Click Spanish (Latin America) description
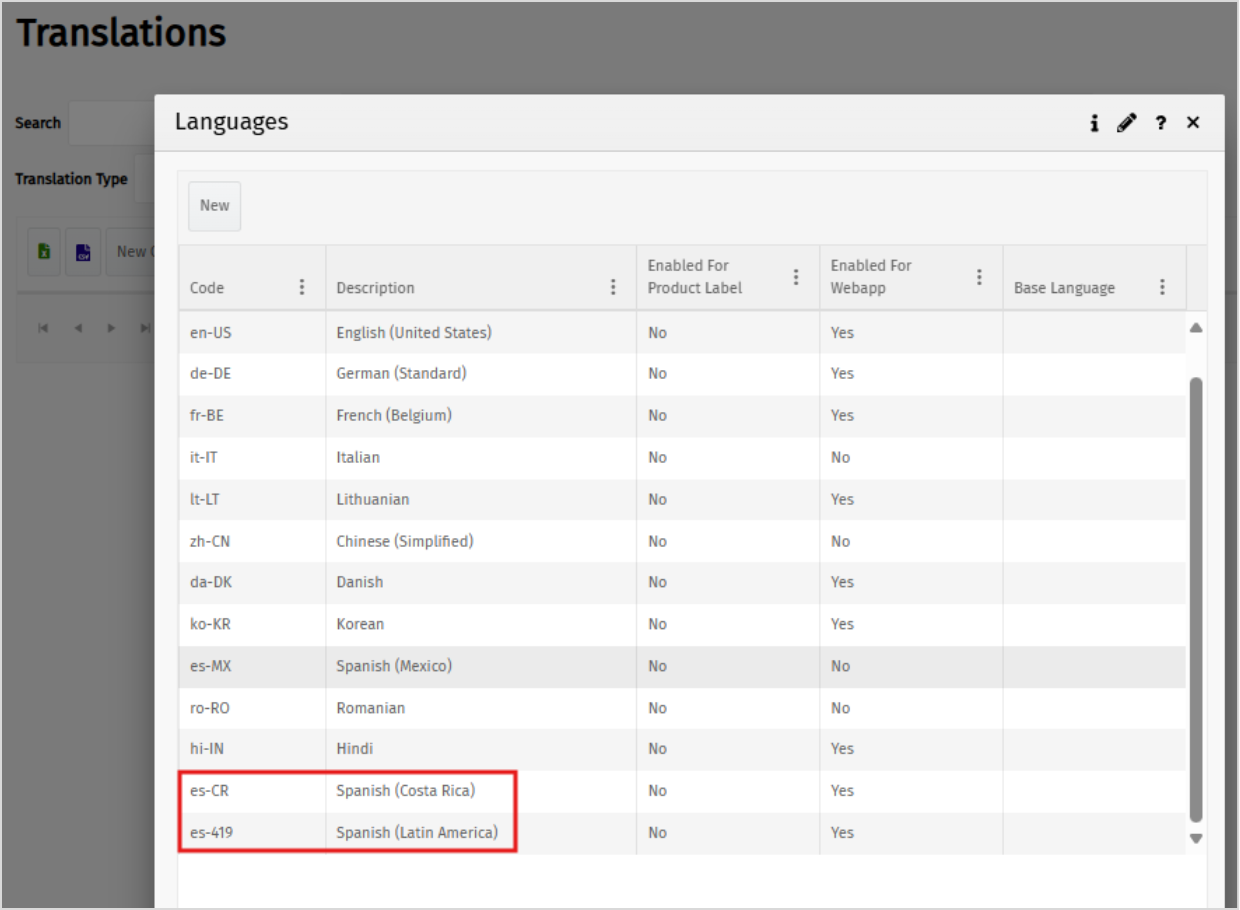Image resolution: width=1240 pixels, height=910 pixels. (417, 832)
